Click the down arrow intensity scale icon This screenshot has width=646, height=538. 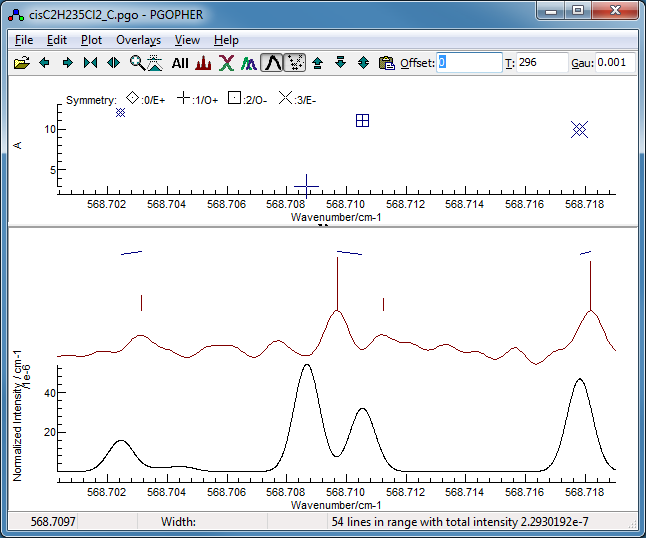click(x=340, y=63)
